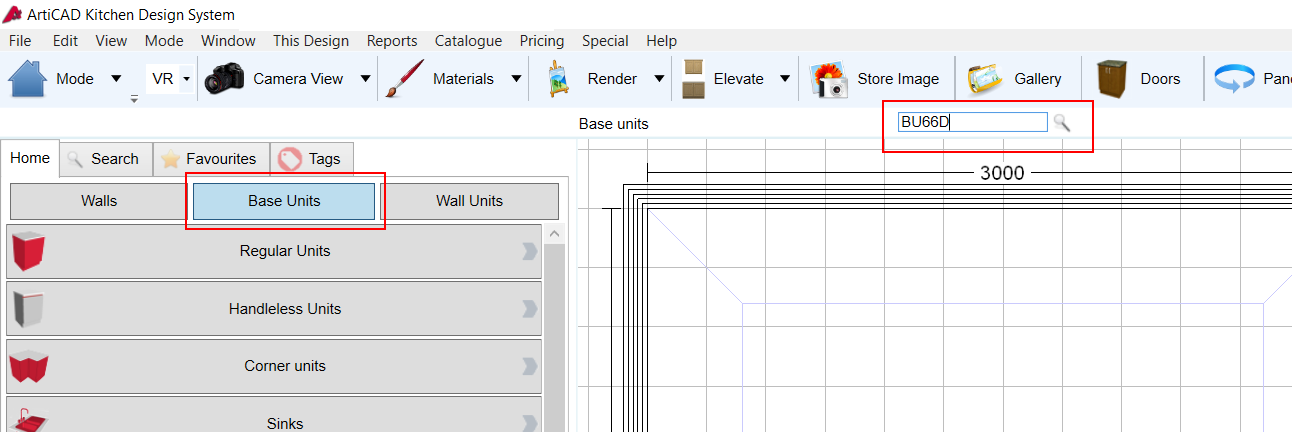This screenshot has width=1292, height=432.
Task: Open the Gallery folder icon
Action: [x=985, y=78]
